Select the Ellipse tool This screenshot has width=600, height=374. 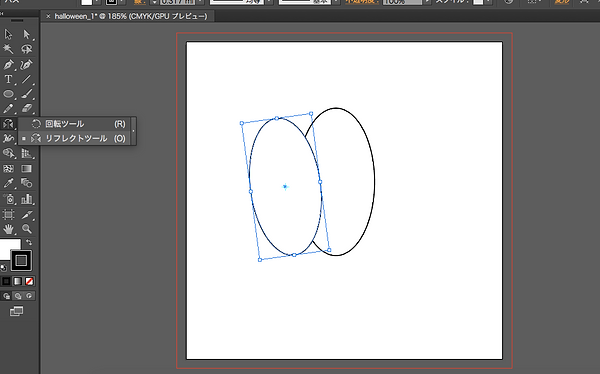[8, 94]
